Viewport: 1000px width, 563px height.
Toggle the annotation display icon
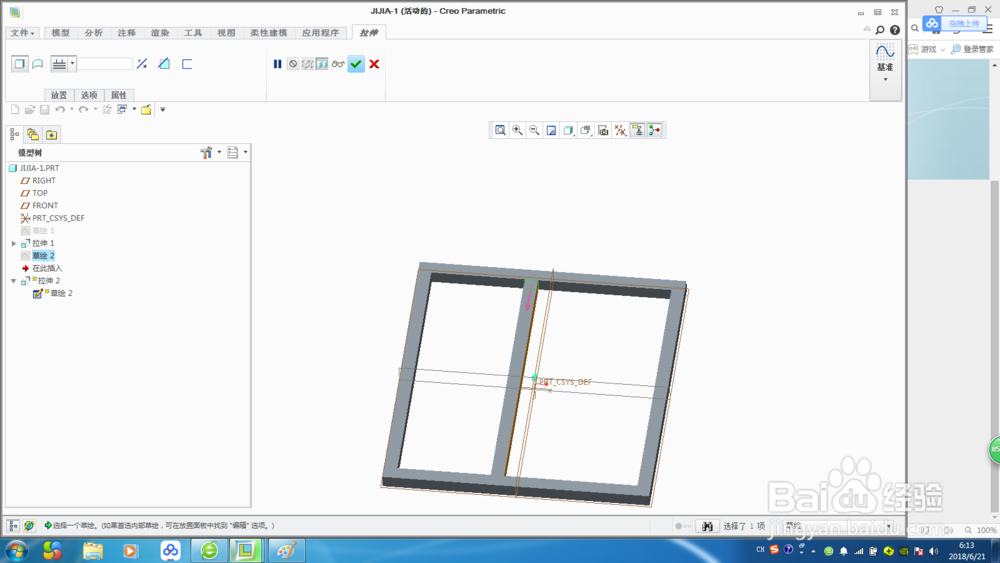(x=637, y=131)
